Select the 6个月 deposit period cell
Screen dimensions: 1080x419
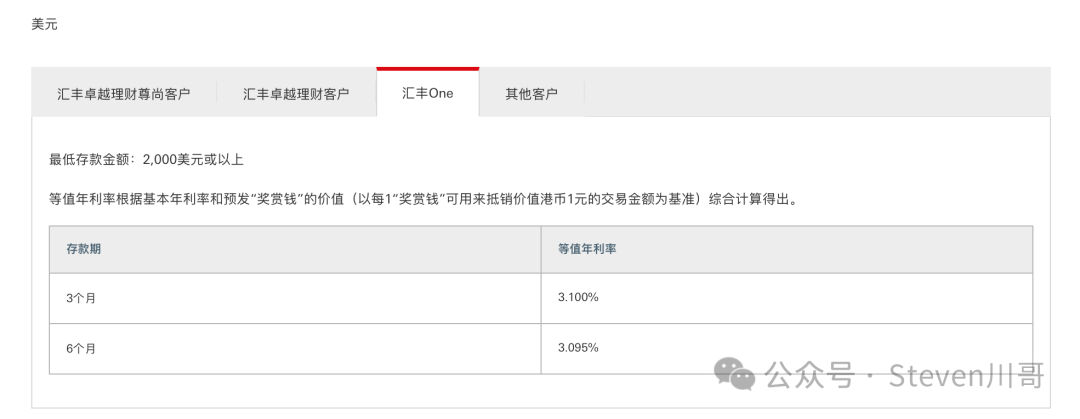point(295,349)
